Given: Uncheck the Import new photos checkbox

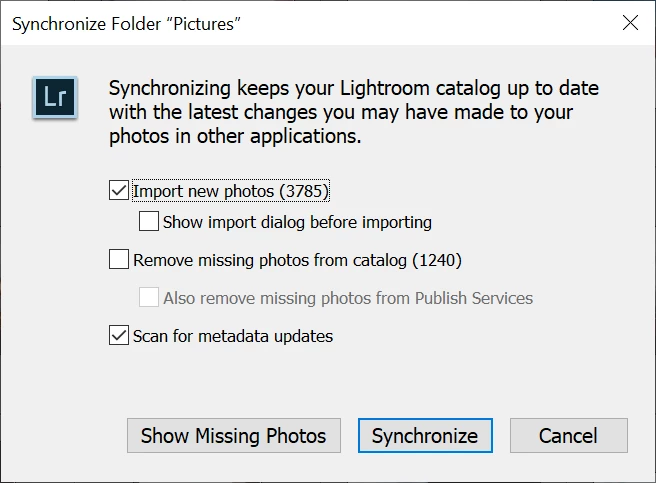Looking at the screenshot, I should coord(119,190).
